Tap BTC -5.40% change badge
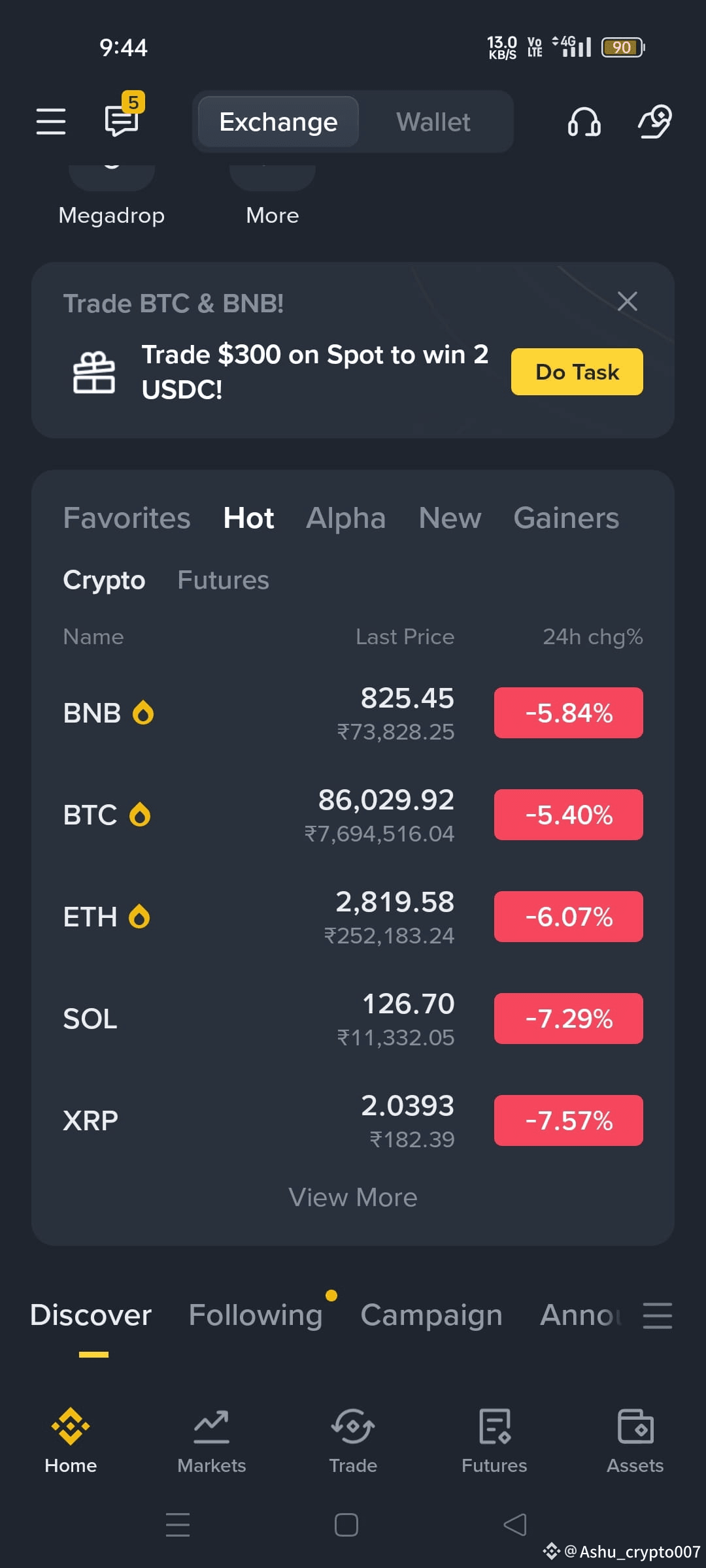 point(569,815)
